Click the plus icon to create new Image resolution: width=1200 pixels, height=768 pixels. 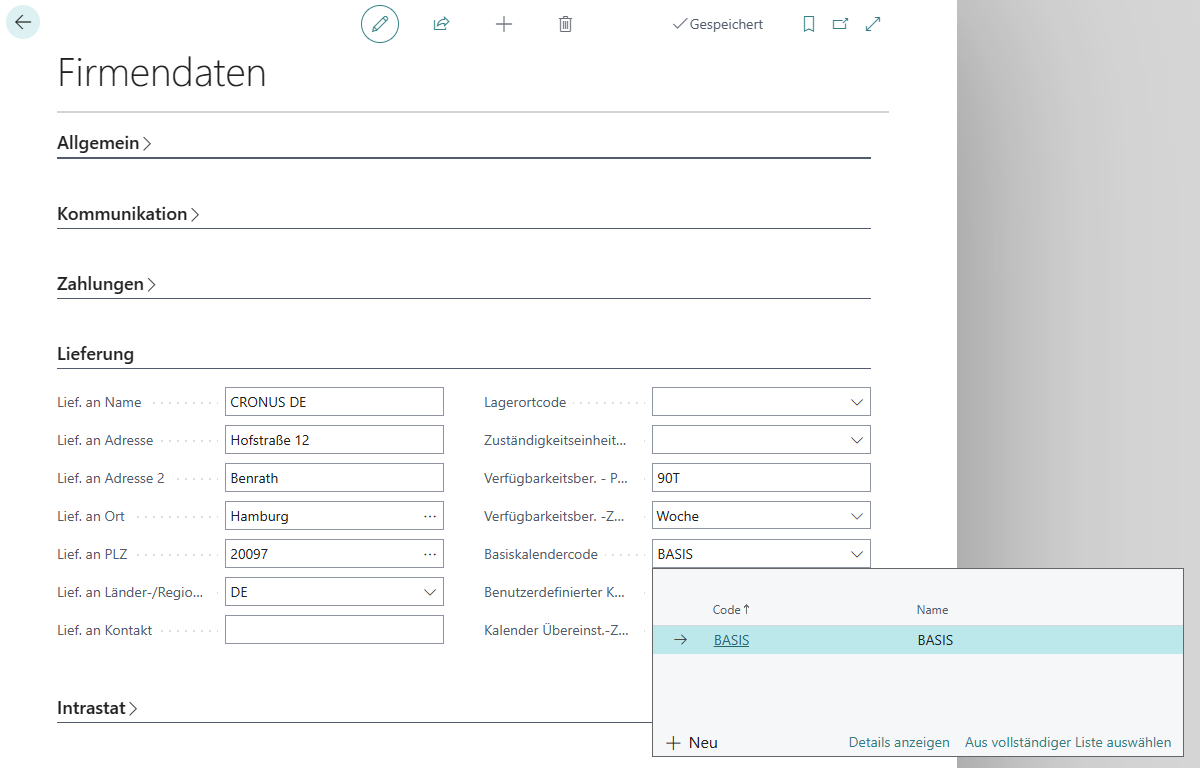click(504, 24)
